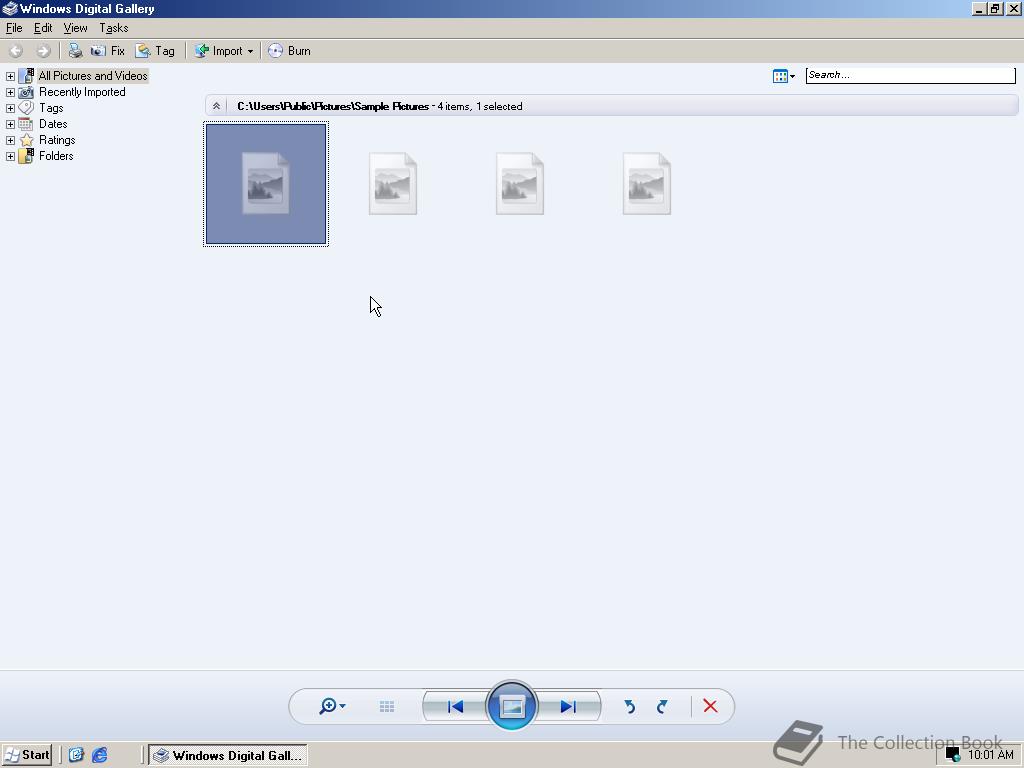Click Windows Digital Gallery taskbar button
Viewport: 1024px width, 768px height.
(229, 756)
